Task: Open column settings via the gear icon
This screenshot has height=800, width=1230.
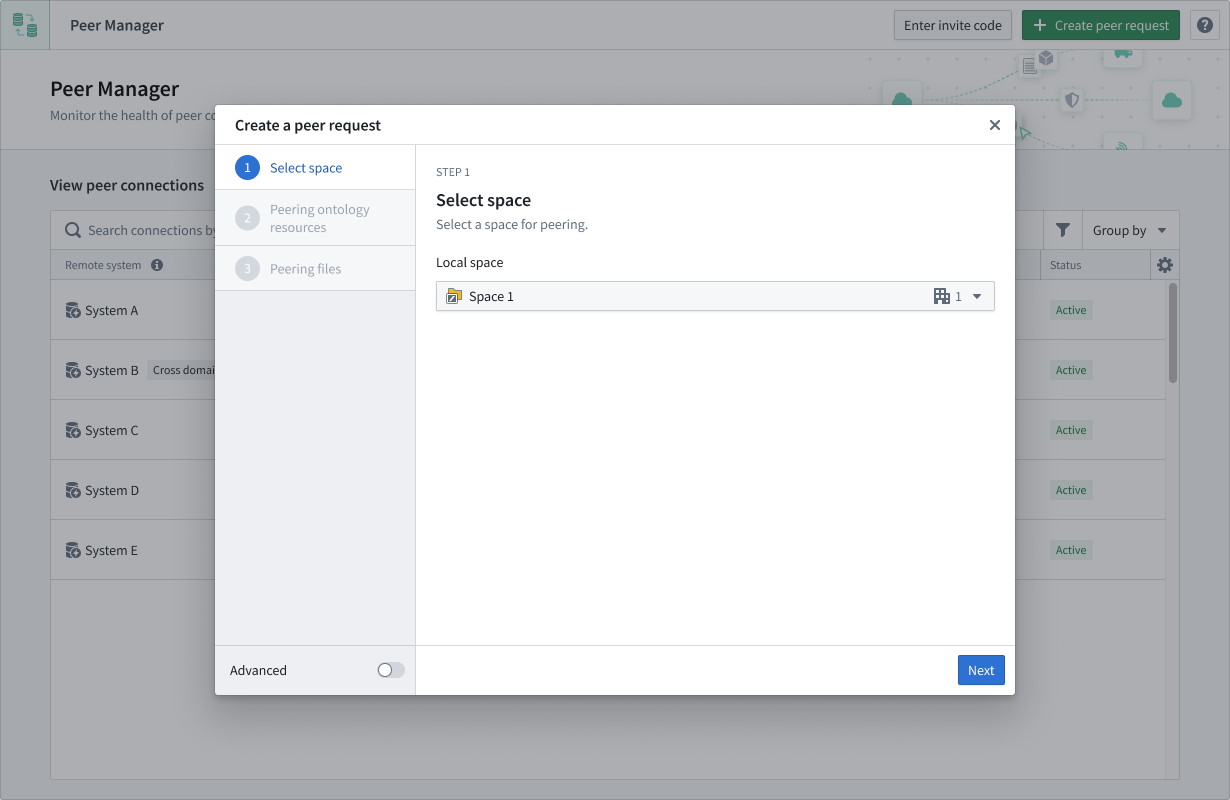Action: (x=1163, y=264)
